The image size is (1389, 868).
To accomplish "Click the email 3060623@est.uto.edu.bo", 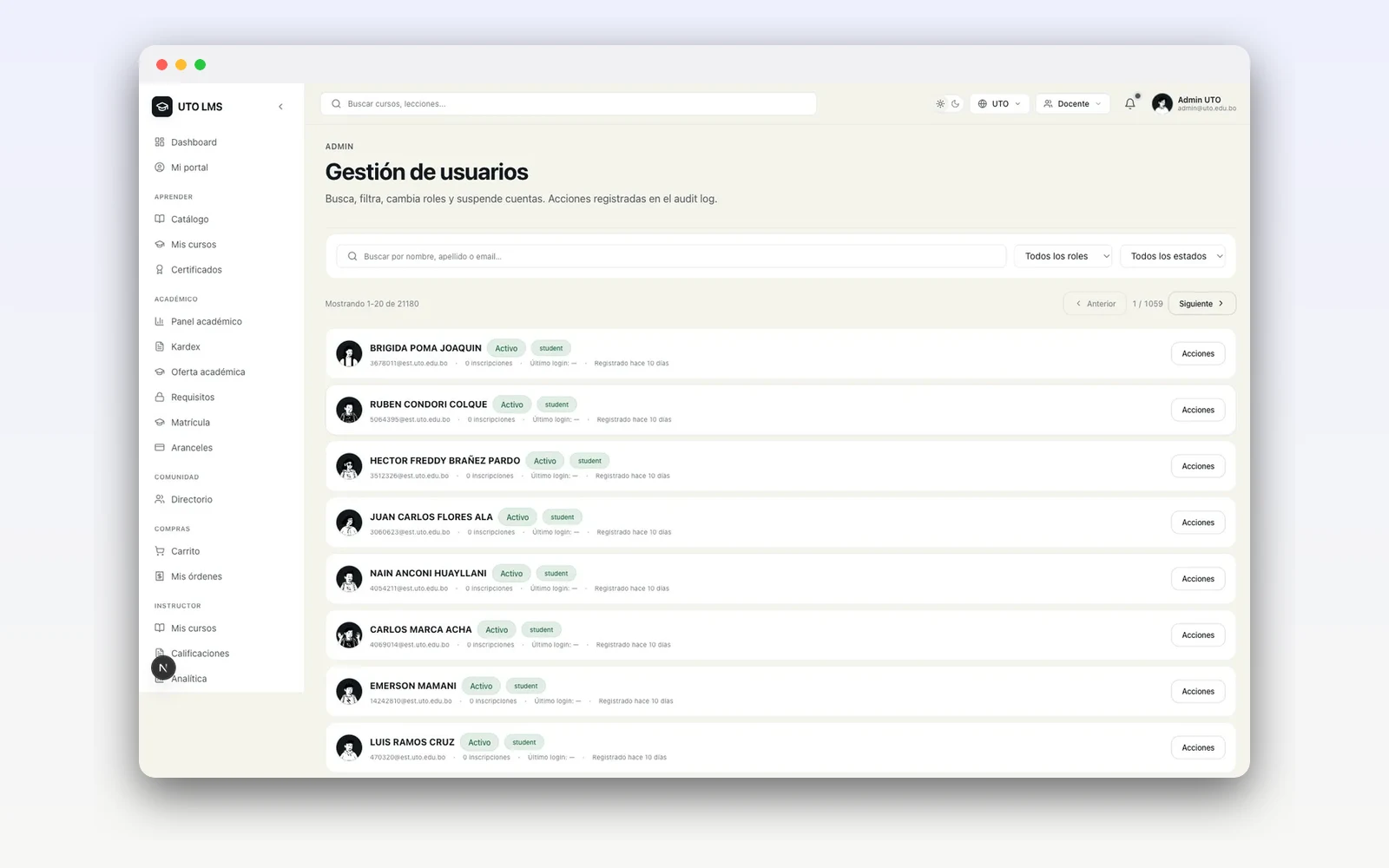I will coord(410,532).
